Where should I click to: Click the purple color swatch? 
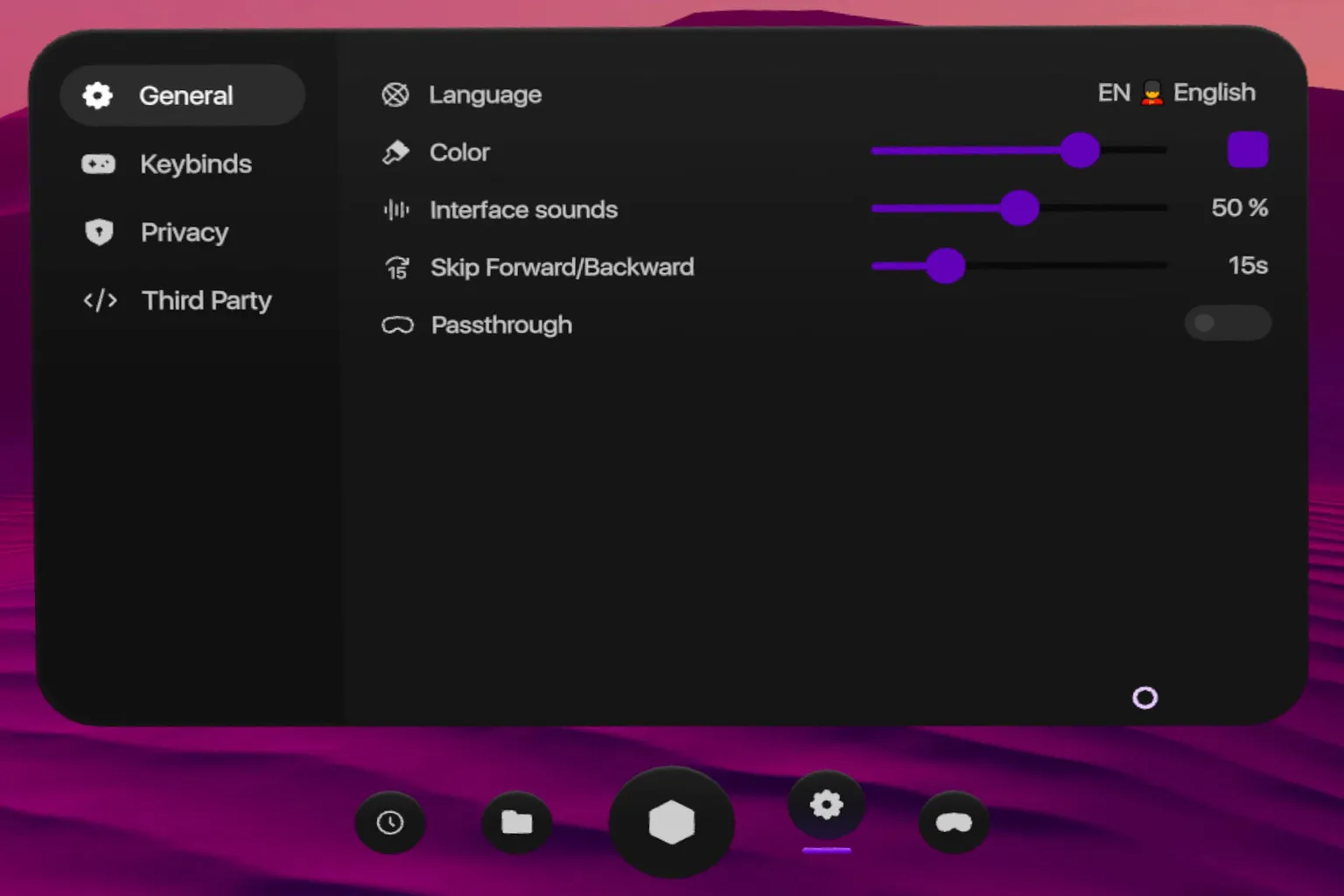[x=1248, y=150]
